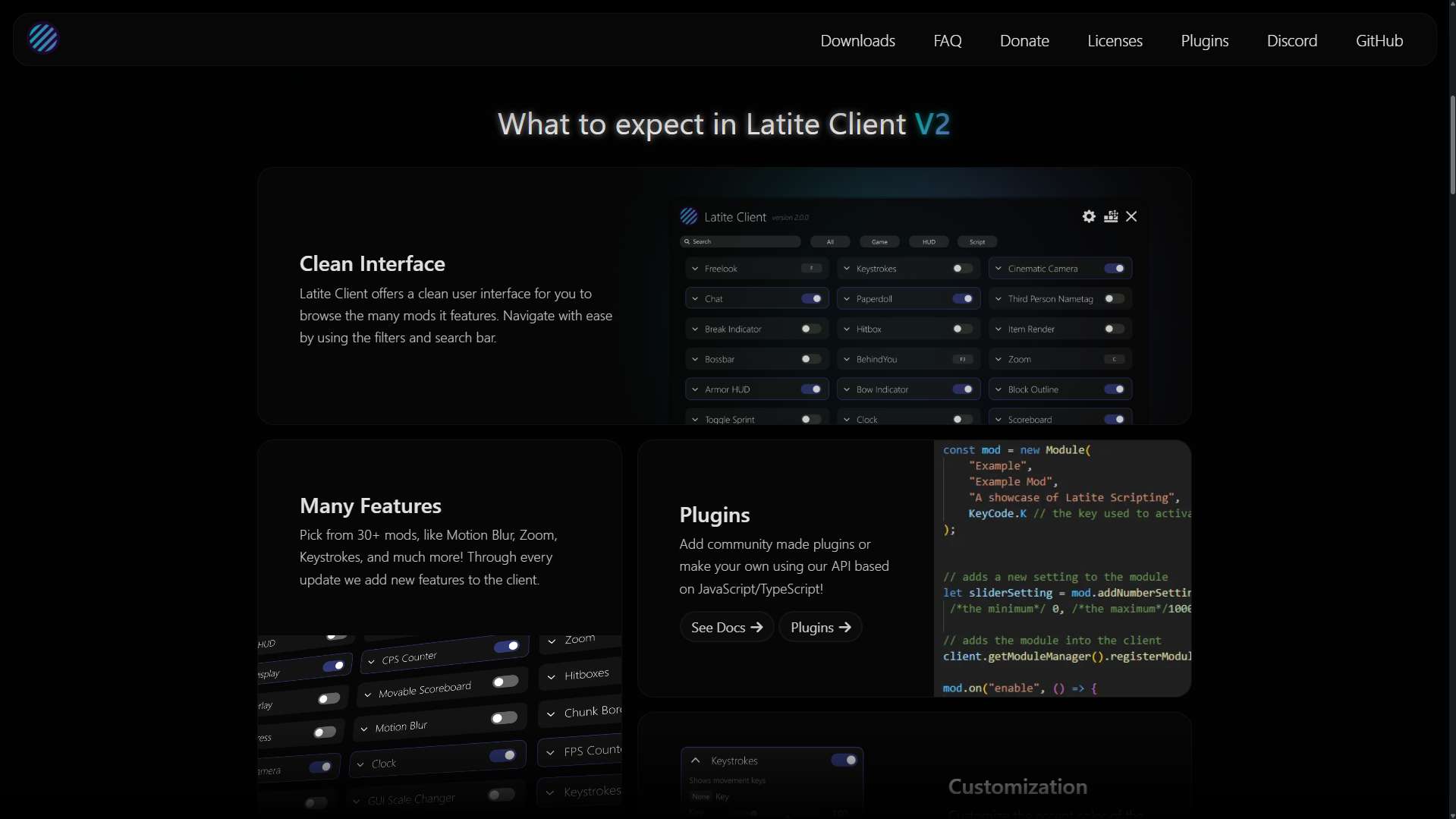Image resolution: width=1456 pixels, height=819 pixels.
Task: Visit the Discord link
Action: (x=1291, y=40)
